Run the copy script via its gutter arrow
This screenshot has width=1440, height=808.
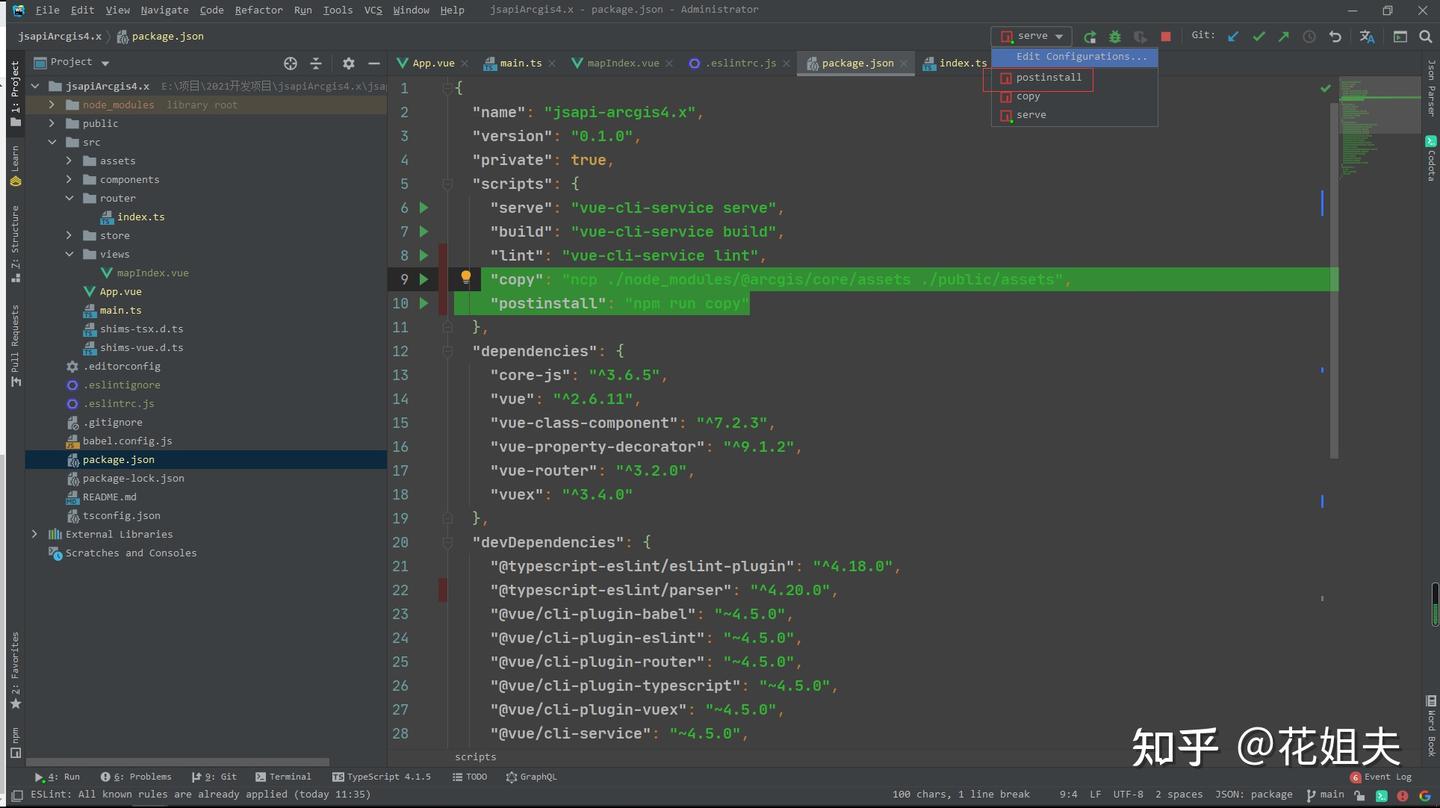coord(423,279)
